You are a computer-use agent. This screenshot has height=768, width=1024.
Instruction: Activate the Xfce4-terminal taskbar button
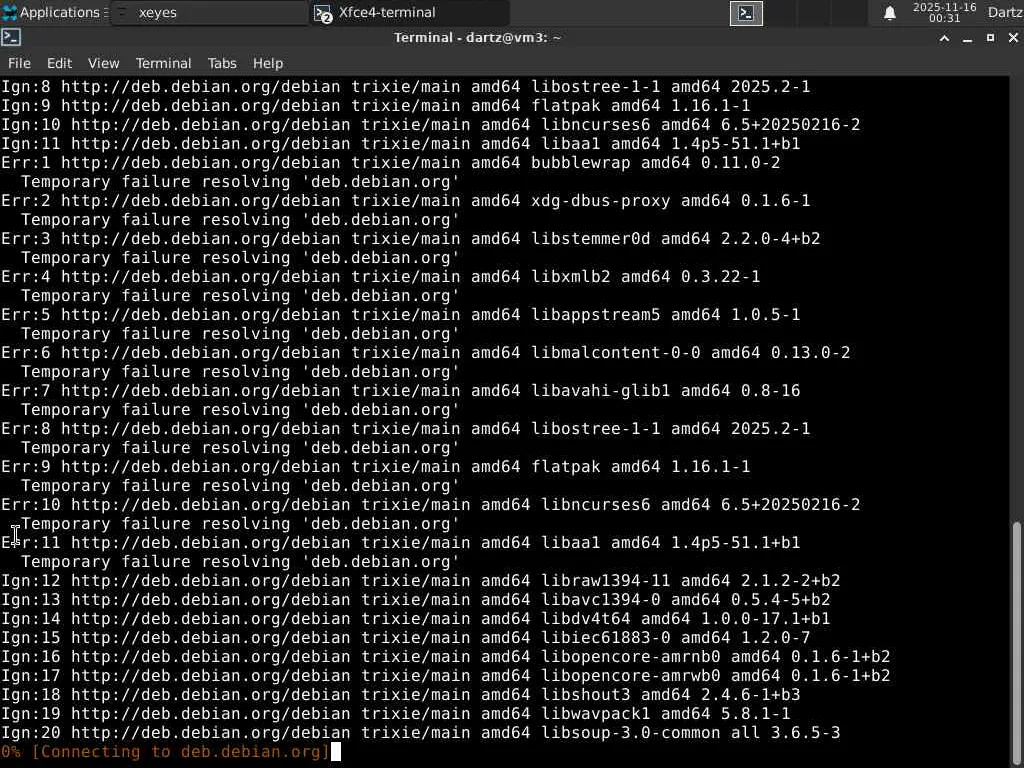pyautogui.click(x=409, y=12)
